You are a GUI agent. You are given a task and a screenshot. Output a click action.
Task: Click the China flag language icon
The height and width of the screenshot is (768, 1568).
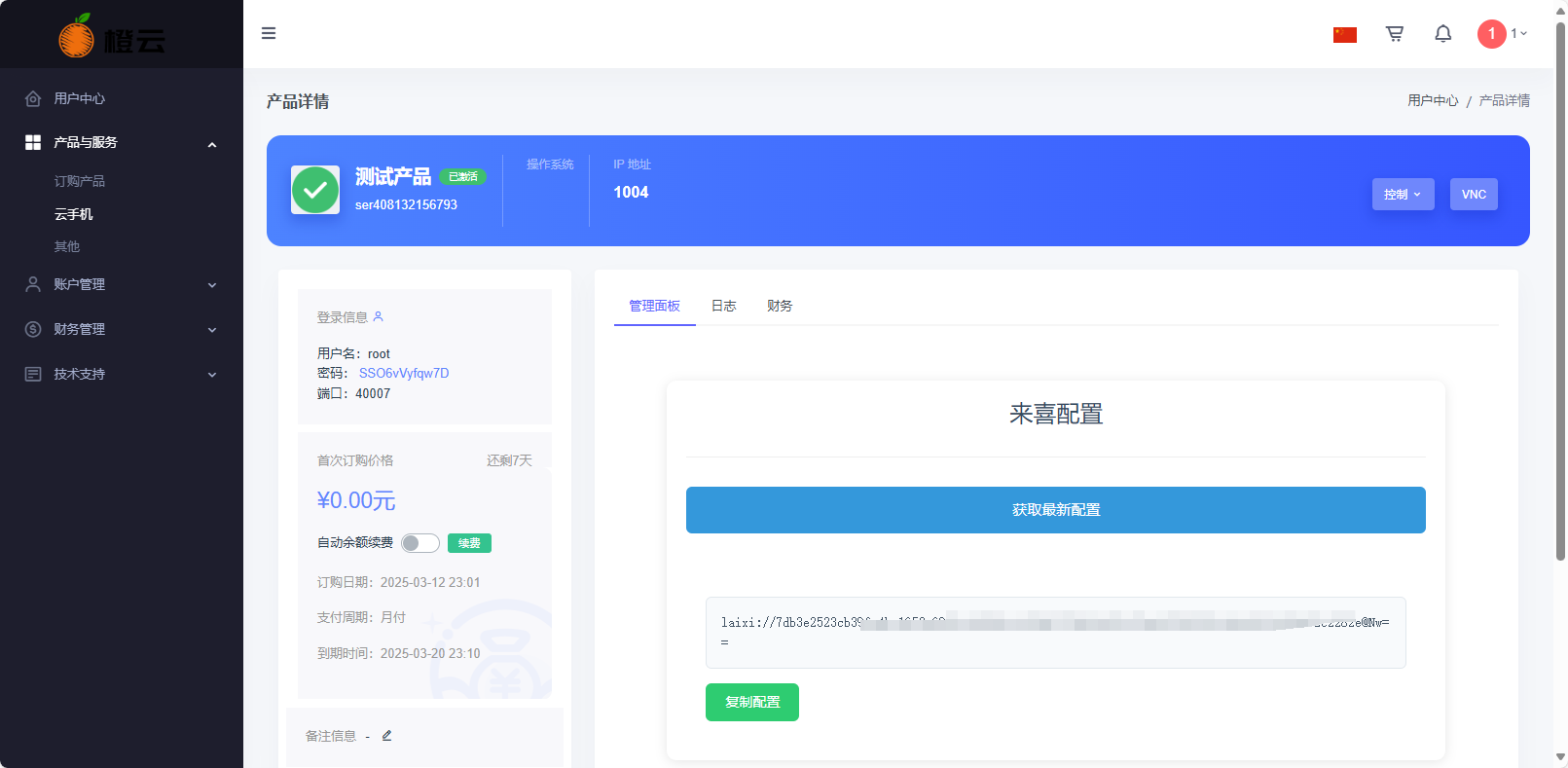pos(1344,35)
